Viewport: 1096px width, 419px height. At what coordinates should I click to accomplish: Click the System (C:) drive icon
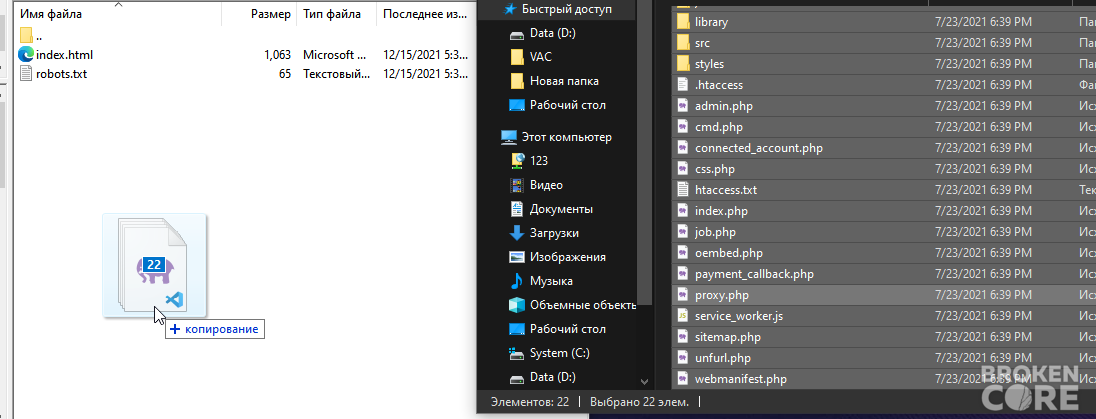[517, 353]
